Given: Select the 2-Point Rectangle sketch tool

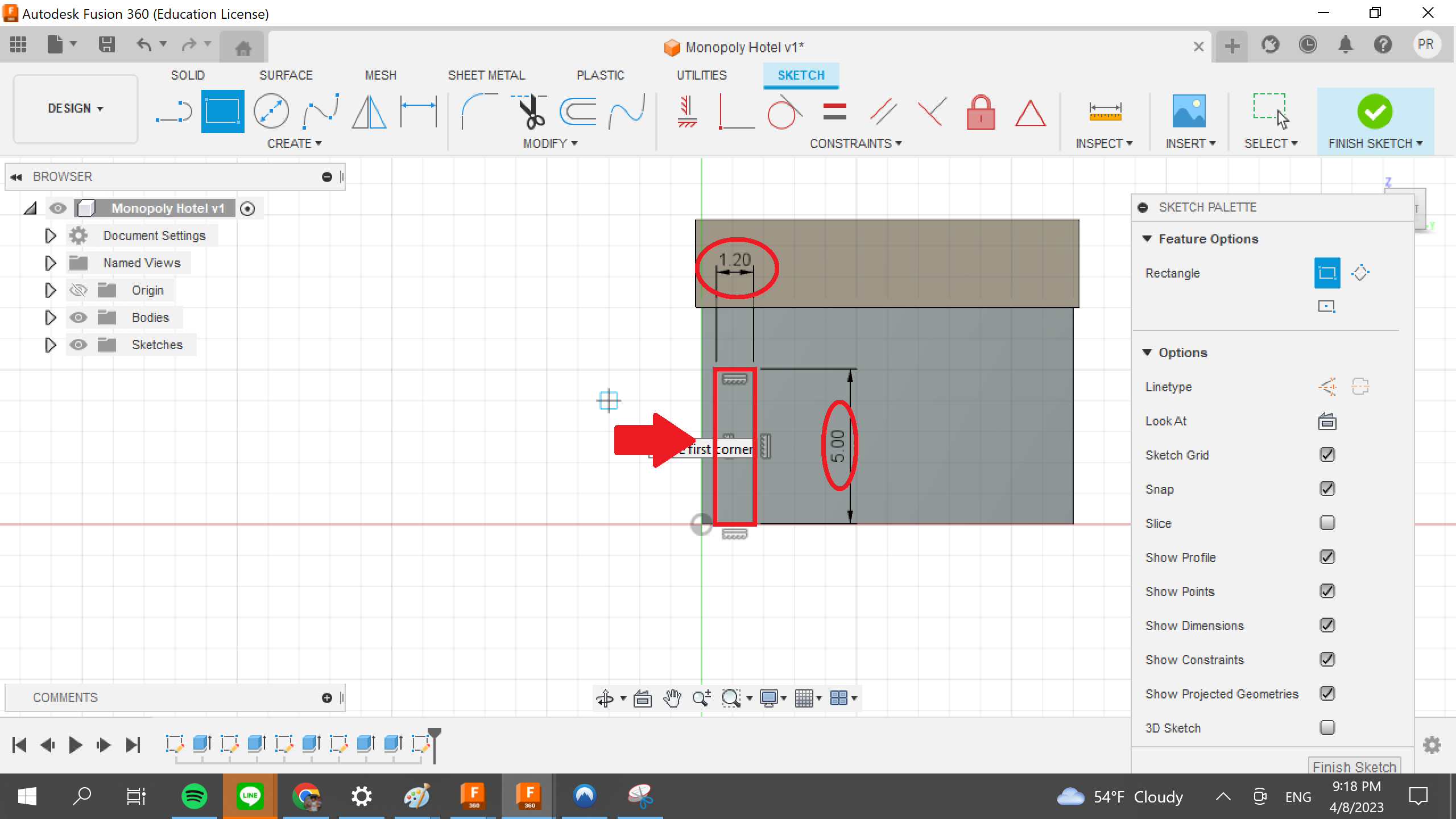Looking at the screenshot, I should point(222,111).
